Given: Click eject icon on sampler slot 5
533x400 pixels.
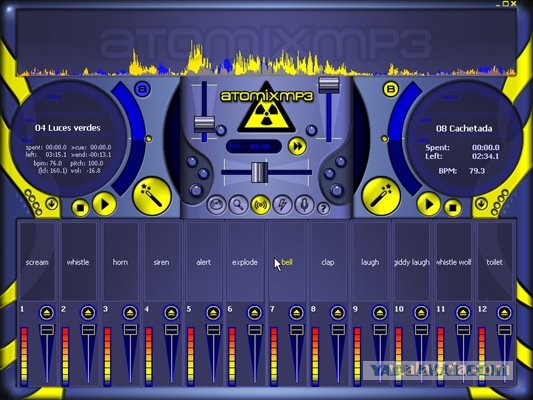Looking at the screenshot, I should [x=213, y=312].
